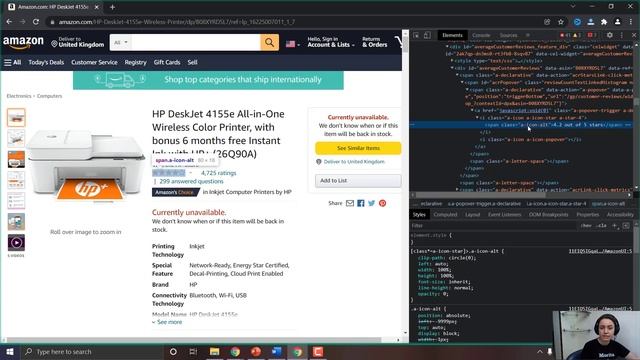This screenshot has height=360, width=640.
Task: Open Gift Cards nav item
Action: pos(167,62)
